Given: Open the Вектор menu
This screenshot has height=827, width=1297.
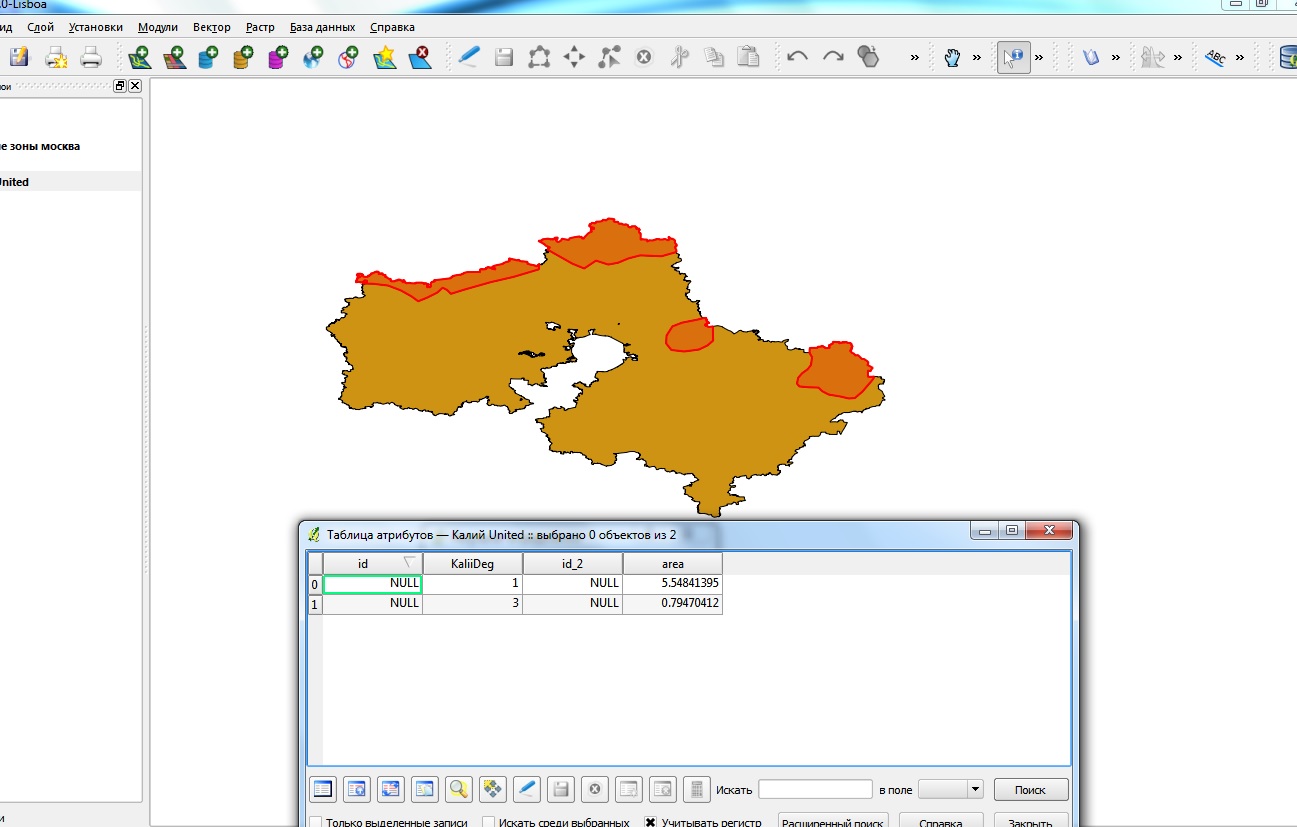Looking at the screenshot, I should coord(211,27).
